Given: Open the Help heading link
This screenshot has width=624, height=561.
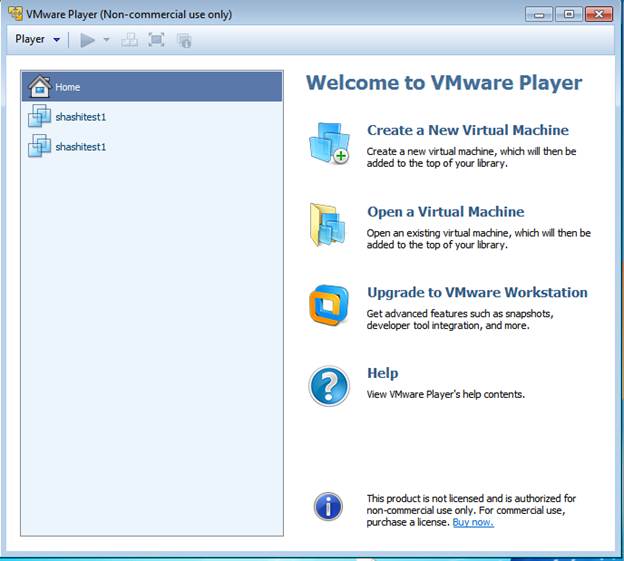Looking at the screenshot, I should tap(382, 373).
